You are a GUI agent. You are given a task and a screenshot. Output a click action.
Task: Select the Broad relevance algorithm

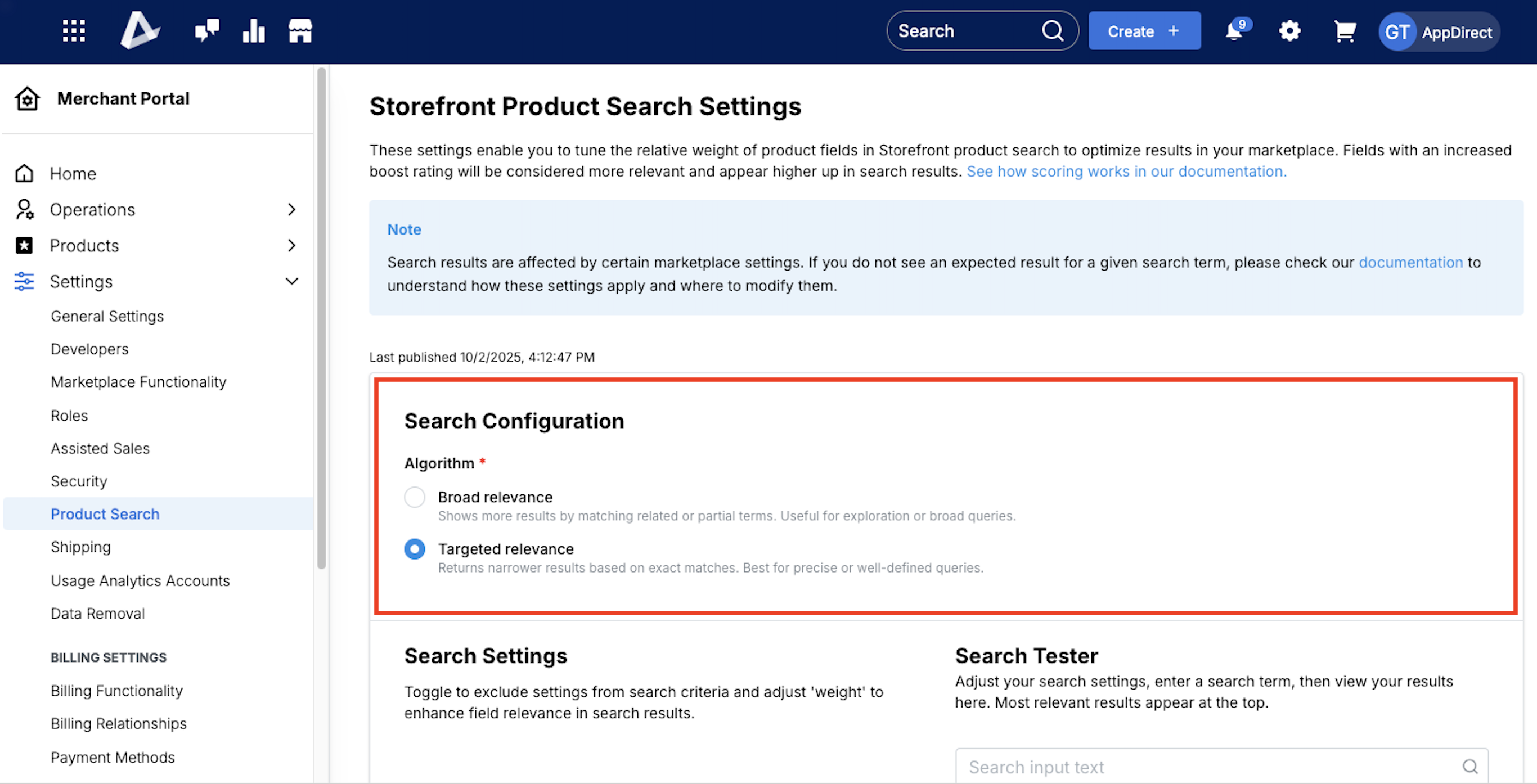click(x=415, y=497)
